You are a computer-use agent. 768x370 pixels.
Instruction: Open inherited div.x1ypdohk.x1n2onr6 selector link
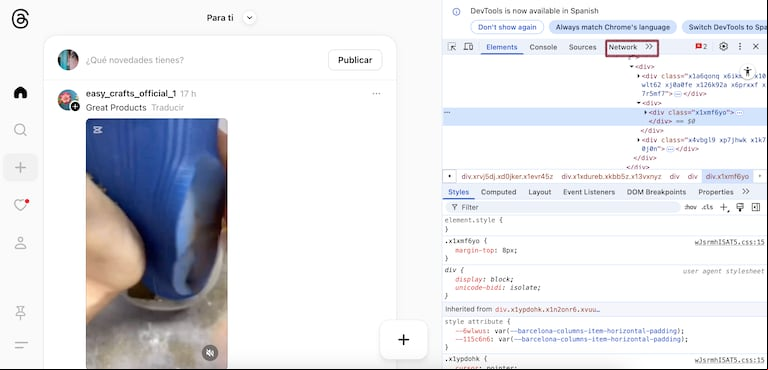coord(547,310)
